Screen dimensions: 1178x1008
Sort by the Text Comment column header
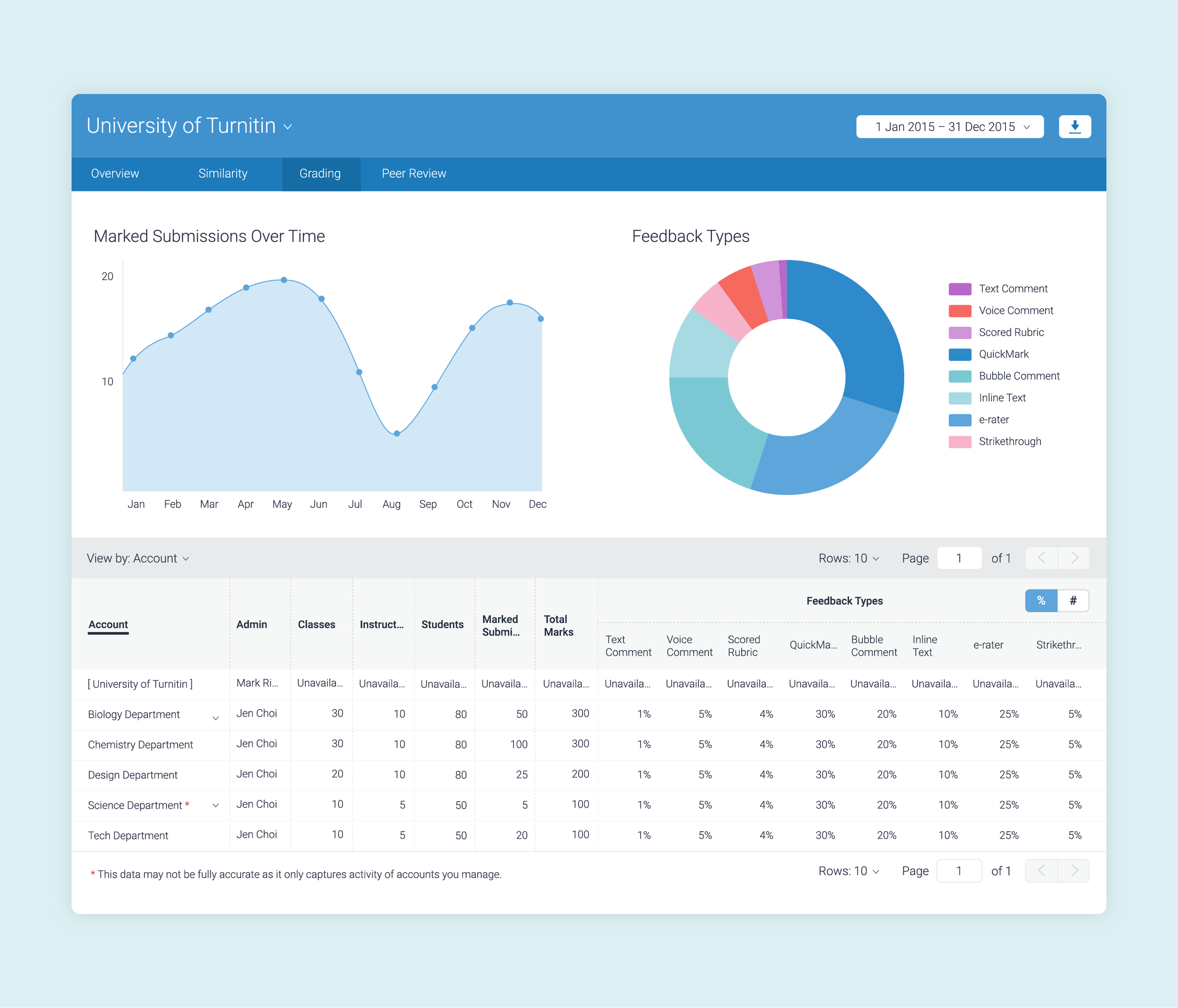[x=628, y=646]
